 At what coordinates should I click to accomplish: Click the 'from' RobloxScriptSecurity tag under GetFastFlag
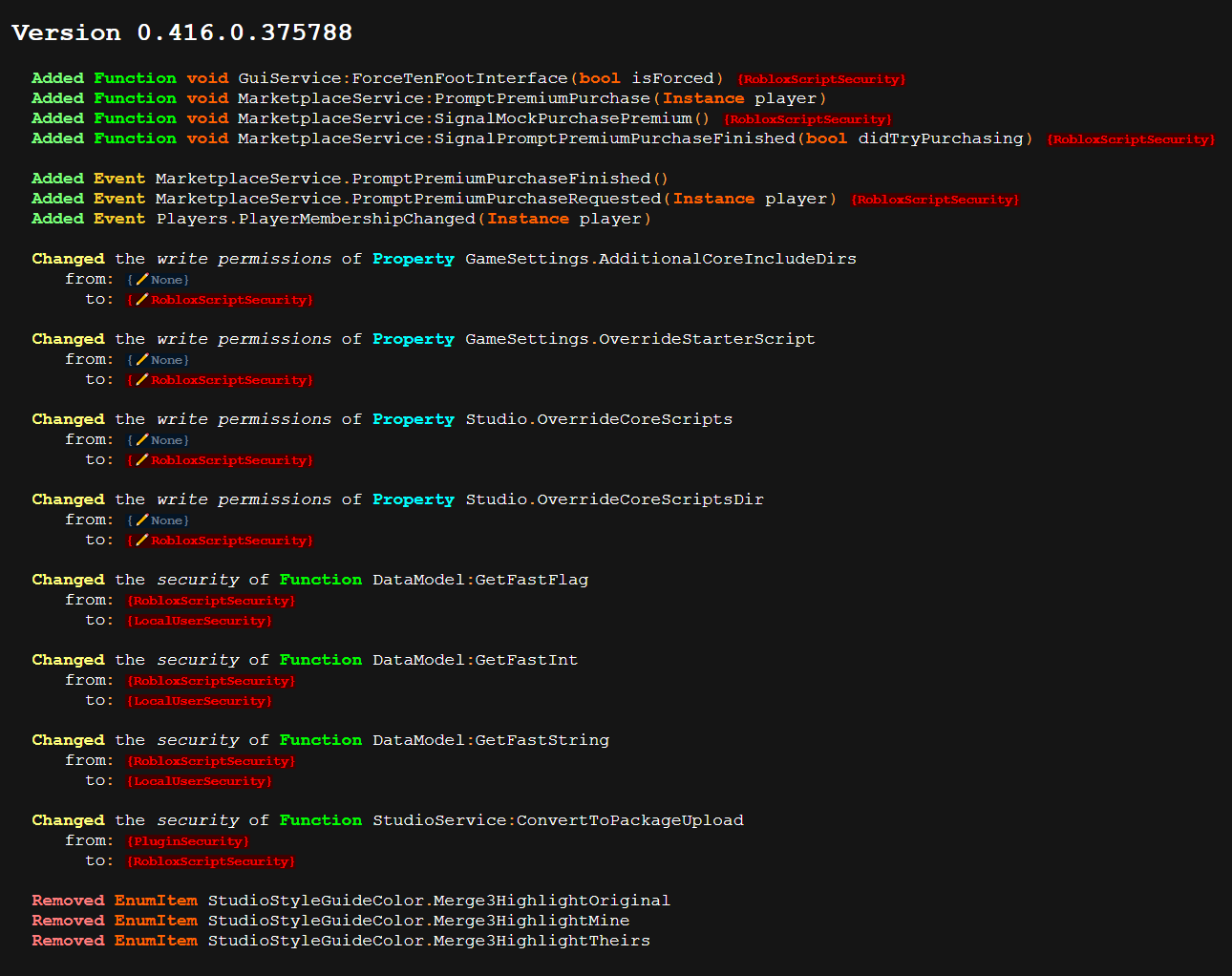(x=211, y=601)
